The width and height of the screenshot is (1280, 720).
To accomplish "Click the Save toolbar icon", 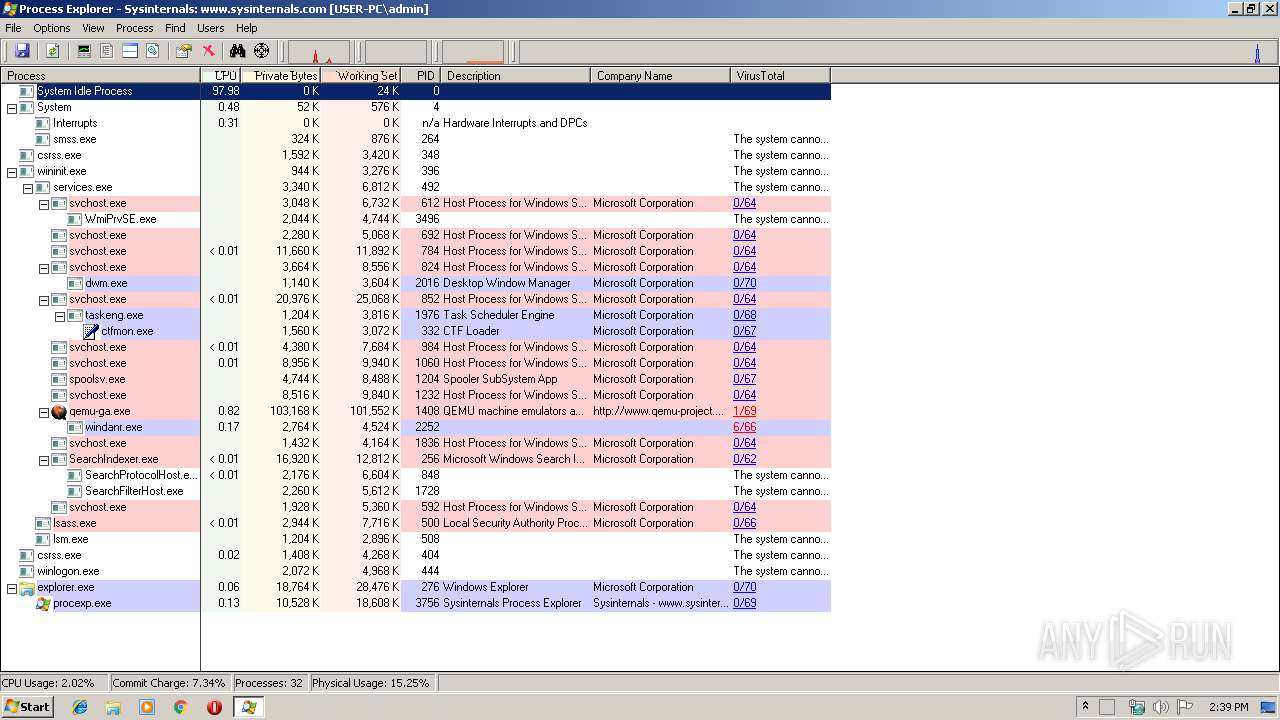I will tap(22, 51).
